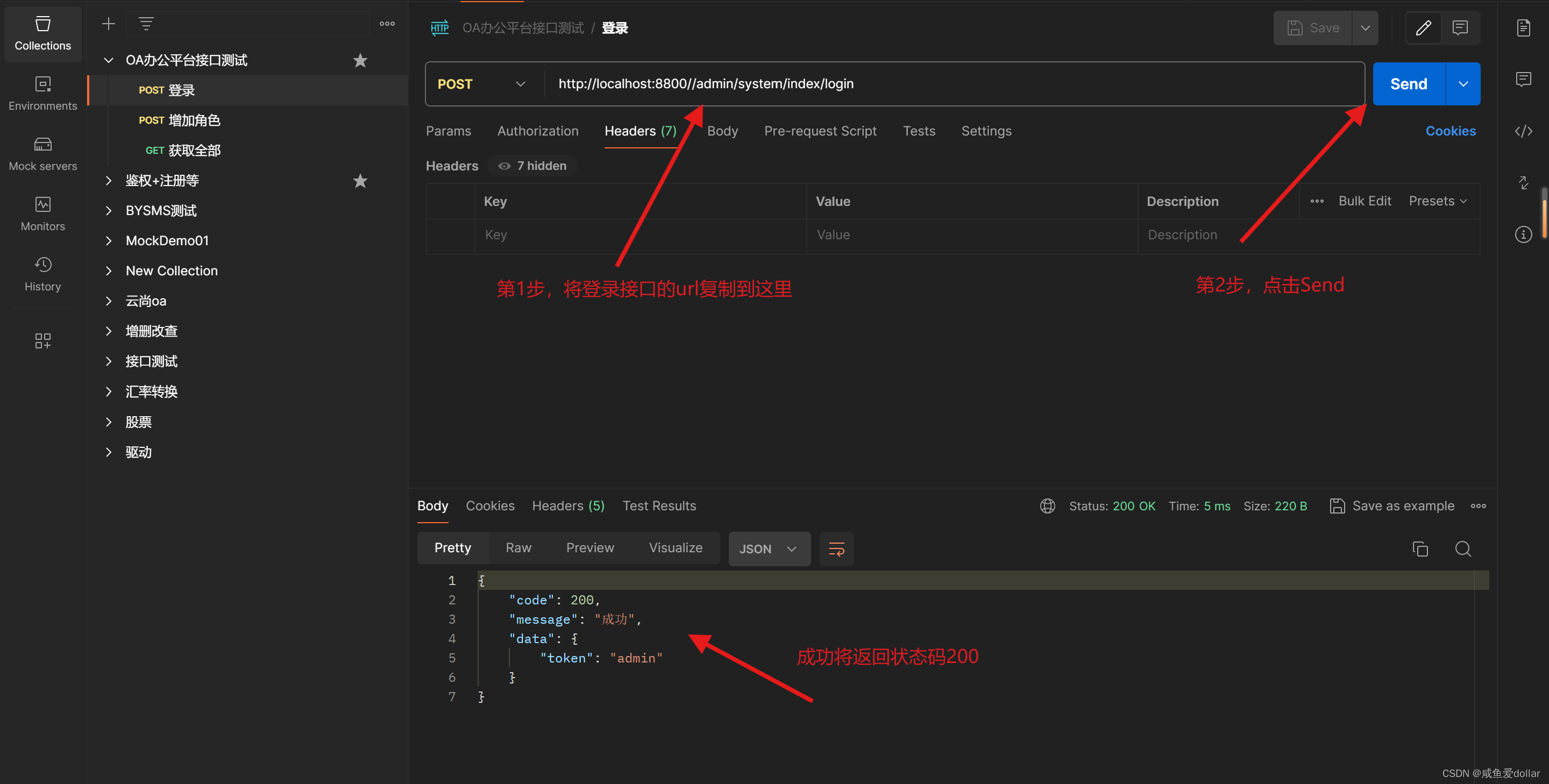Unstar the 鉴权+注册等 collection
The height and width of the screenshot is (784, 1549).
pyautogui.click(x=360, y=180)
